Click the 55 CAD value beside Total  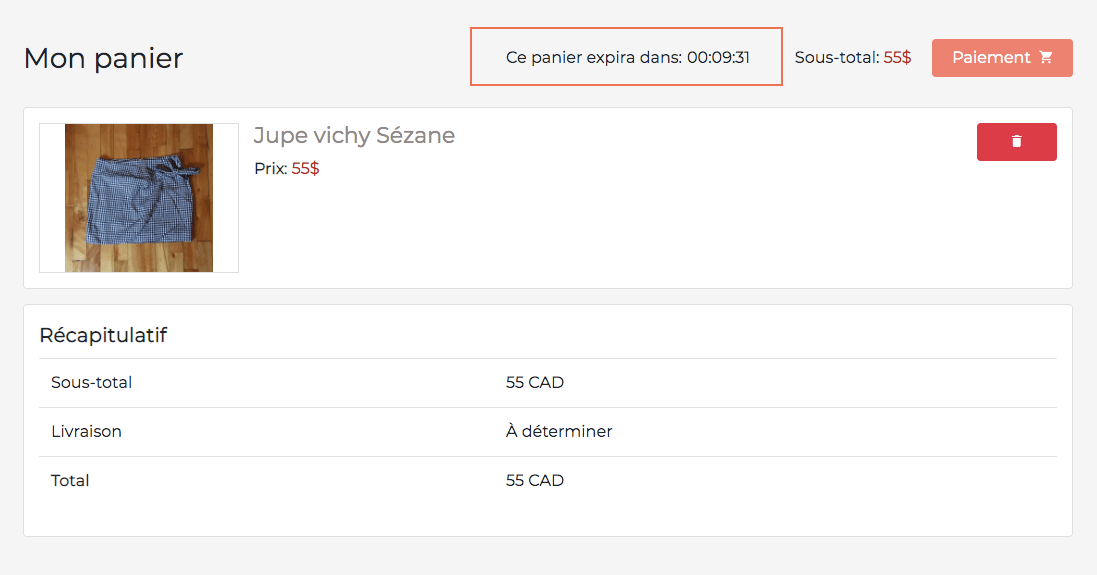535,481
